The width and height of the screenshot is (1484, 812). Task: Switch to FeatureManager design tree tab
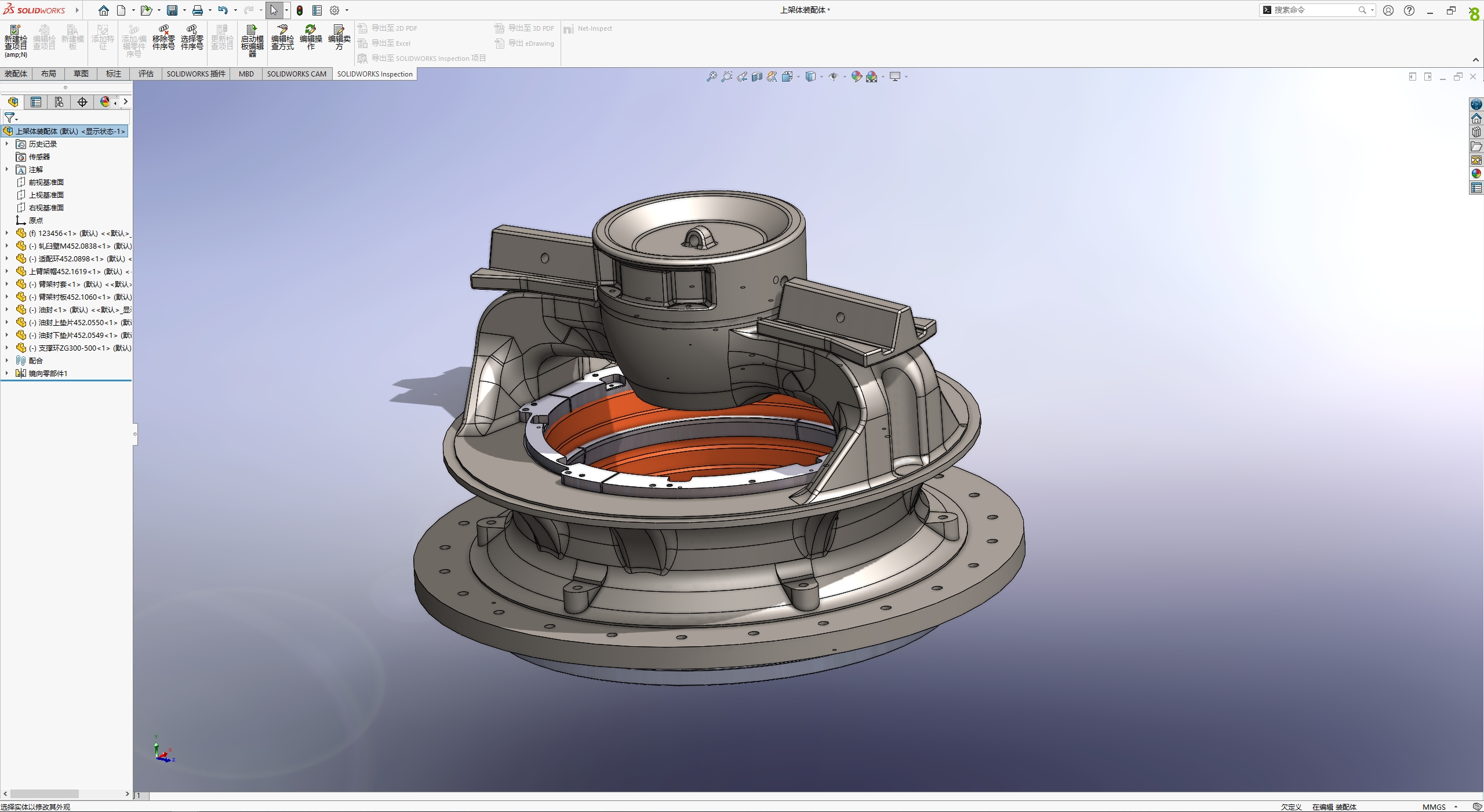[x=13, y=102]
